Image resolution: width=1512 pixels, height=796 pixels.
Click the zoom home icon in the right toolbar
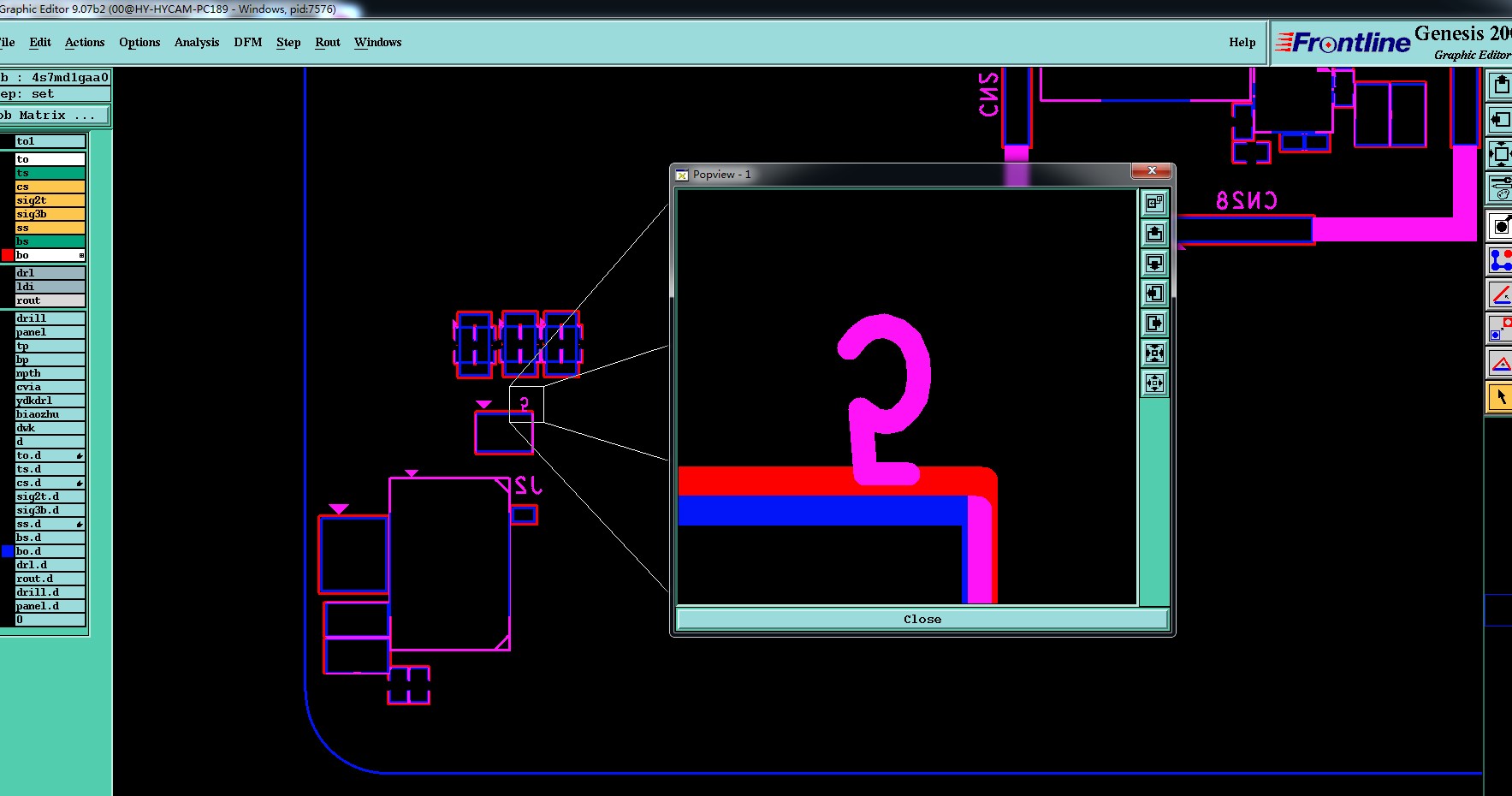(x=1500, y=154)
